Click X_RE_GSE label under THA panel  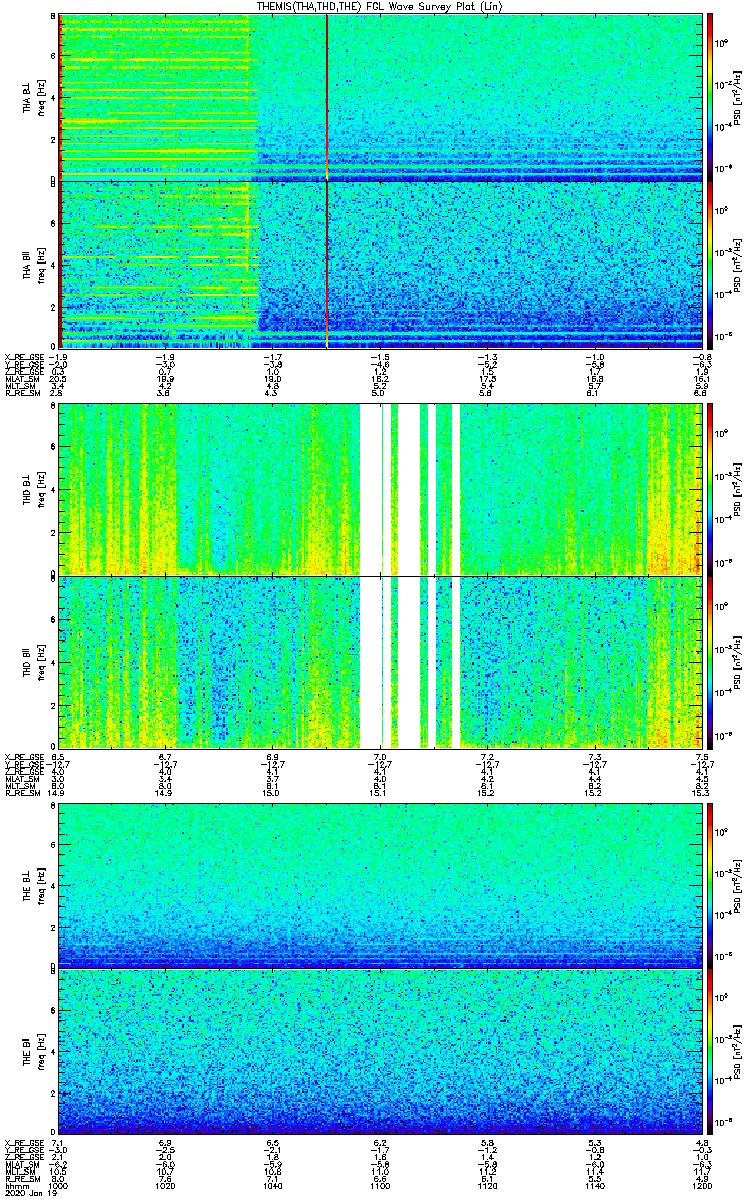click(x=23, y=356)
